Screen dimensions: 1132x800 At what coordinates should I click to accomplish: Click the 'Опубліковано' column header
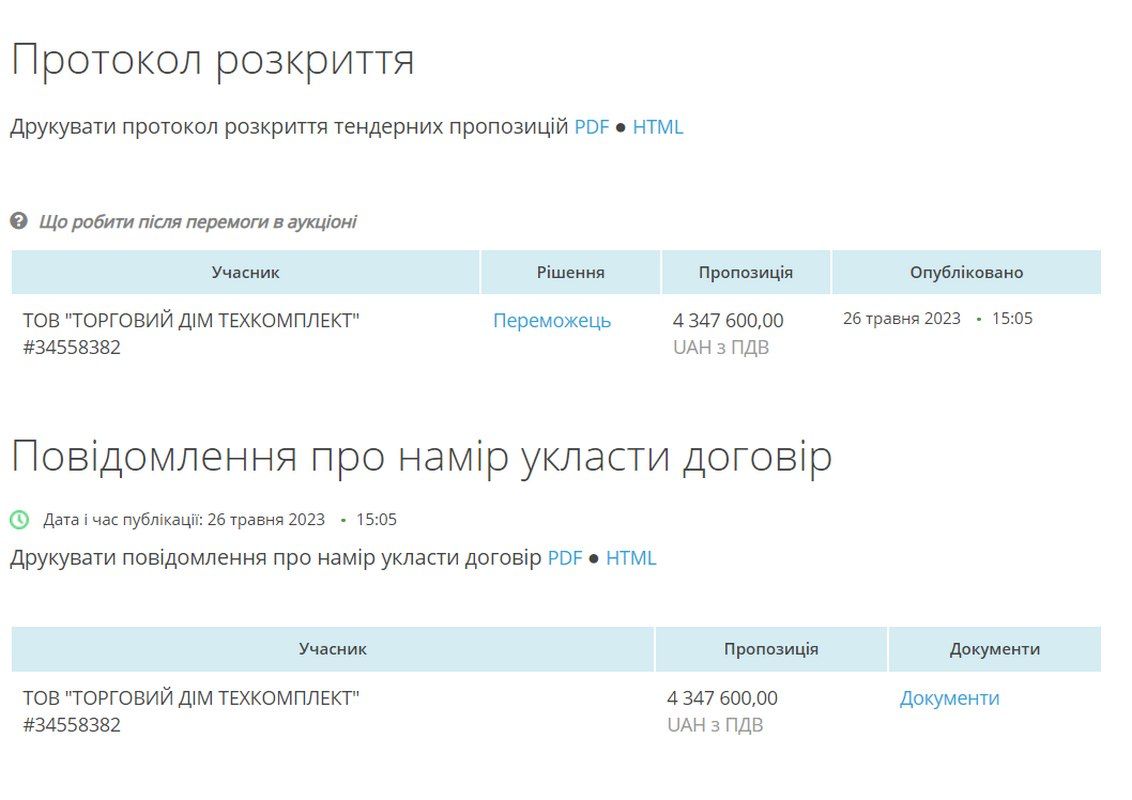(x=966, y=272)
